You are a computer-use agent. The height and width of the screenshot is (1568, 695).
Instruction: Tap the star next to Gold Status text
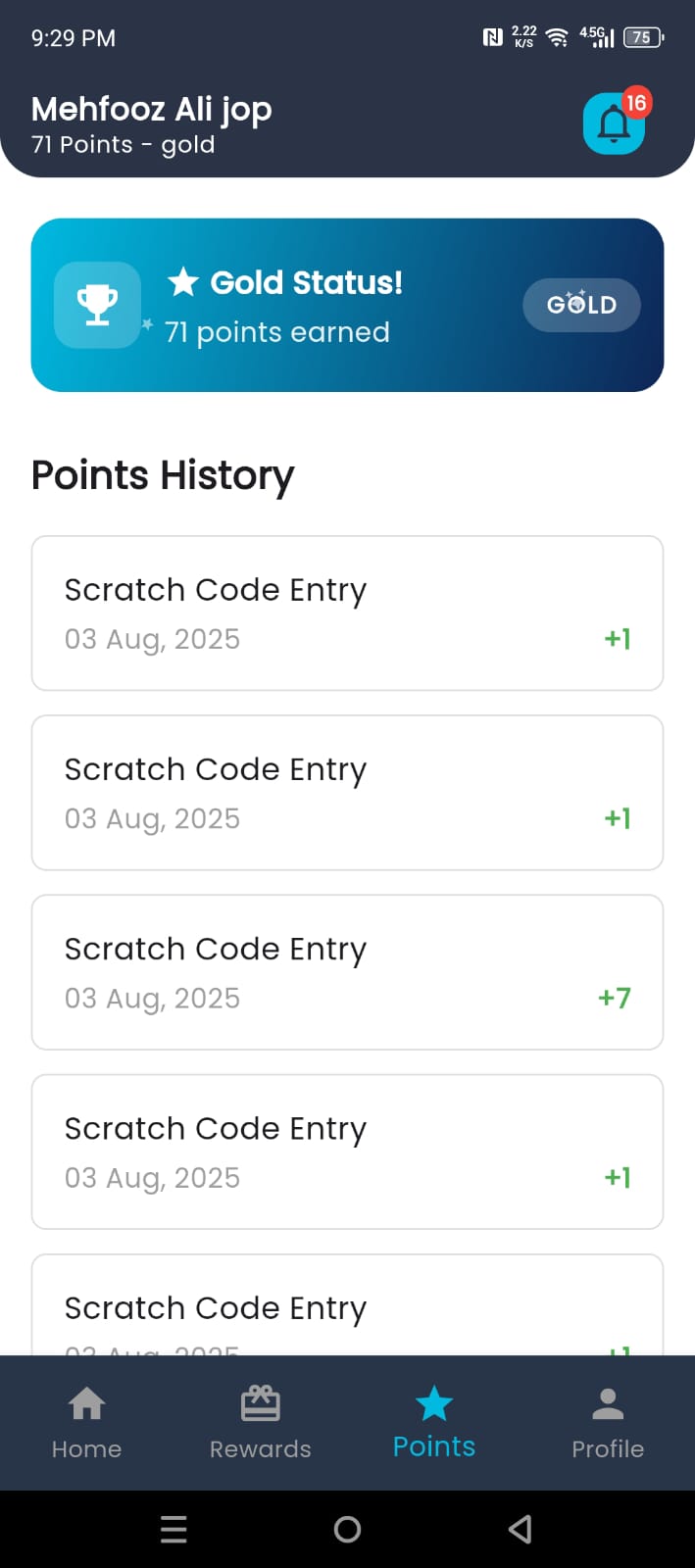coord(184,282)
